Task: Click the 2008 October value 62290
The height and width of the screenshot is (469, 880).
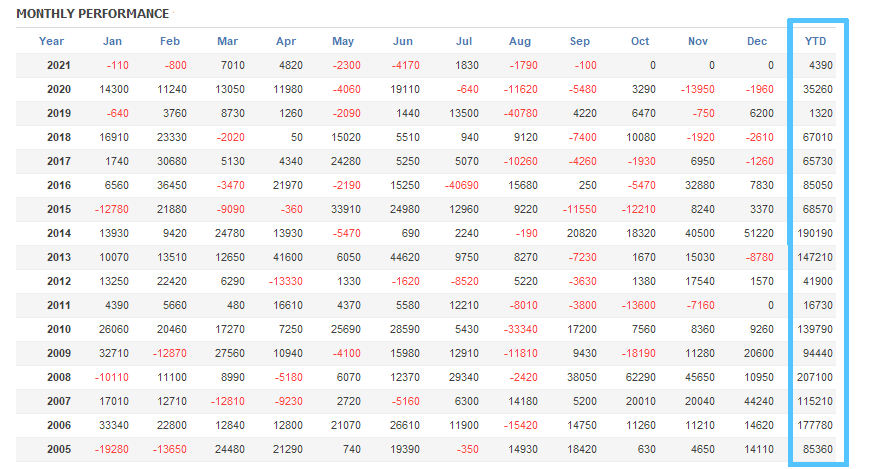Action: click(638, 377)
